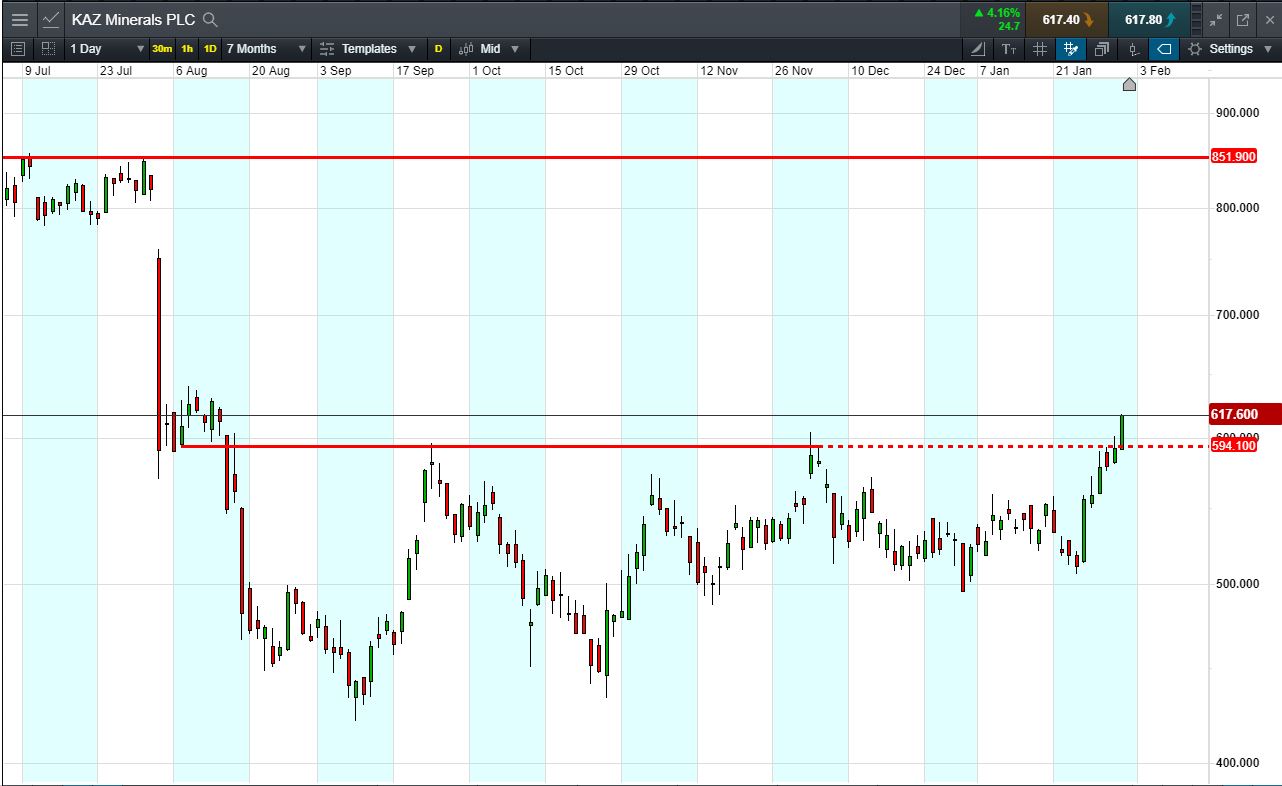
Task: Open the hamburger main menu
Action: point(20,19)
